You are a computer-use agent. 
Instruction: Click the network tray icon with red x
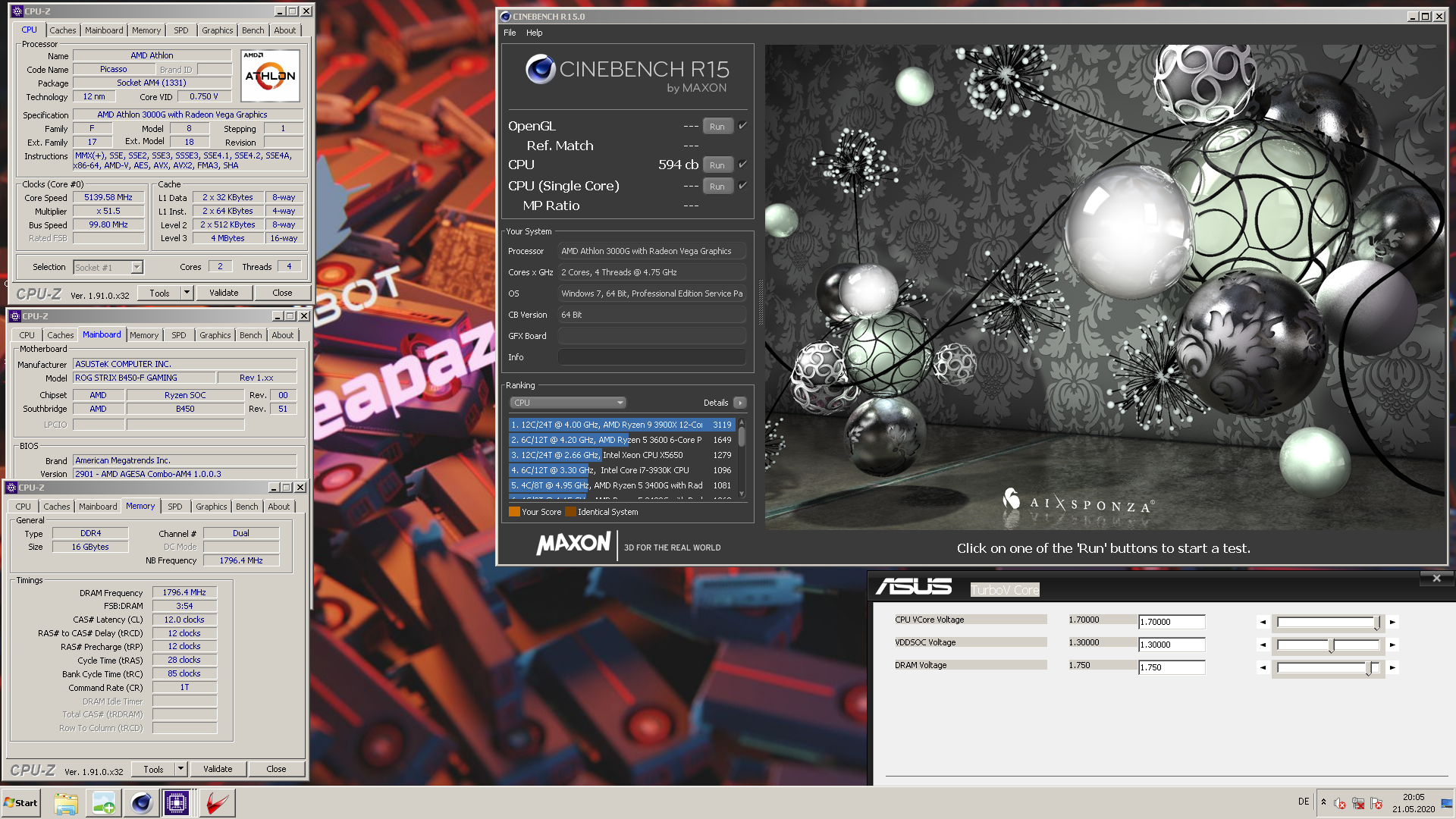pos(1358,803)
